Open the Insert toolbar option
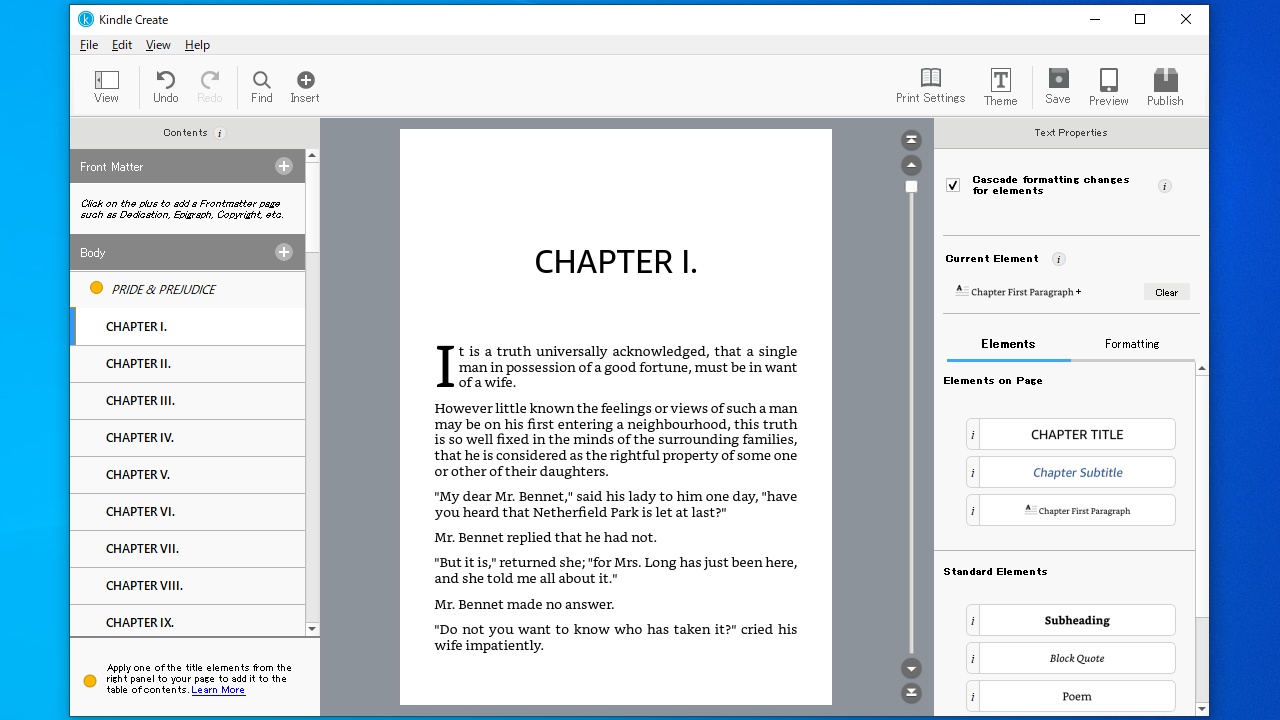Viewport: 1280px width, 720px height. tap(305, 87)
